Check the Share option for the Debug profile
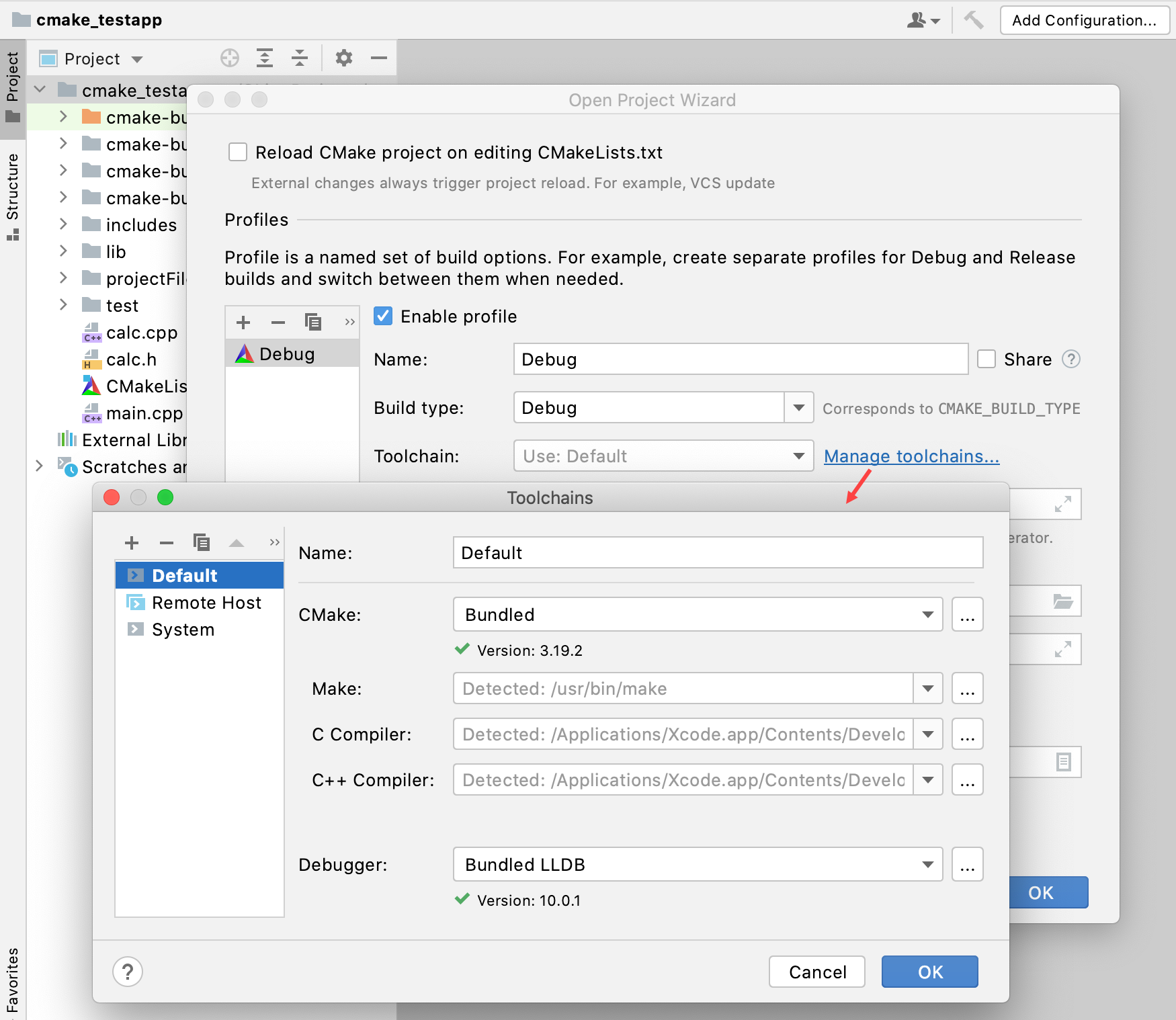This screenshot has width=1176, height=1020. [986, 359]
